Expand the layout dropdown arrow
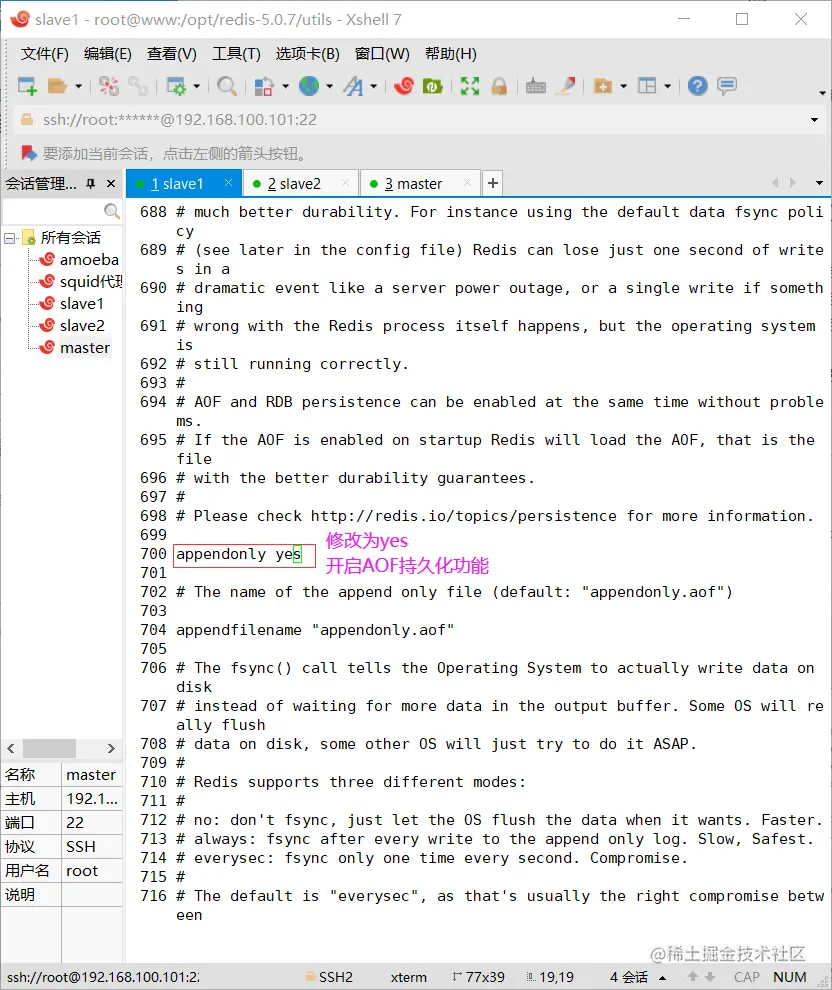The image size is (832, 990). 668,86
